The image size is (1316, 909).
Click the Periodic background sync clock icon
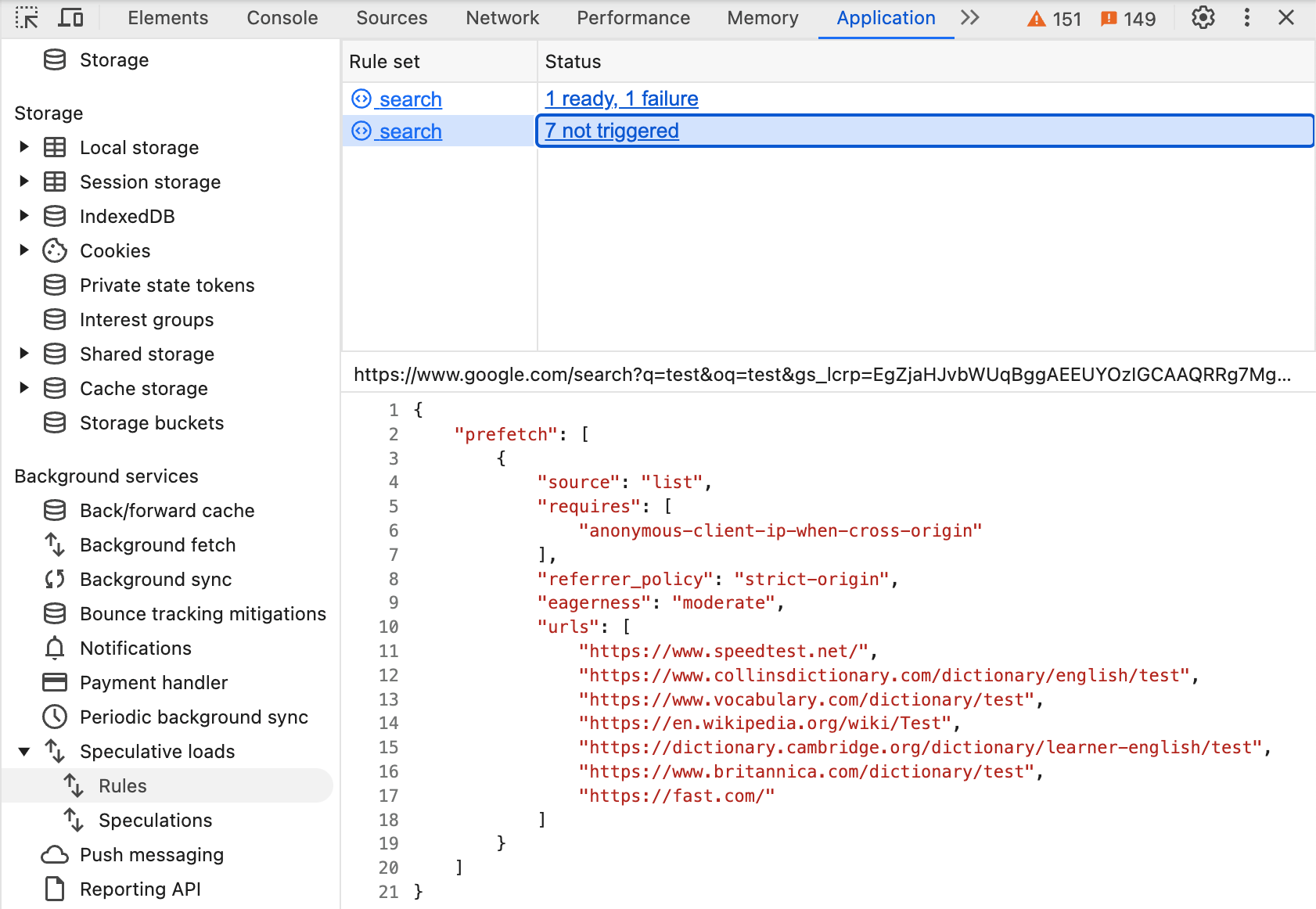click(55, 717)
